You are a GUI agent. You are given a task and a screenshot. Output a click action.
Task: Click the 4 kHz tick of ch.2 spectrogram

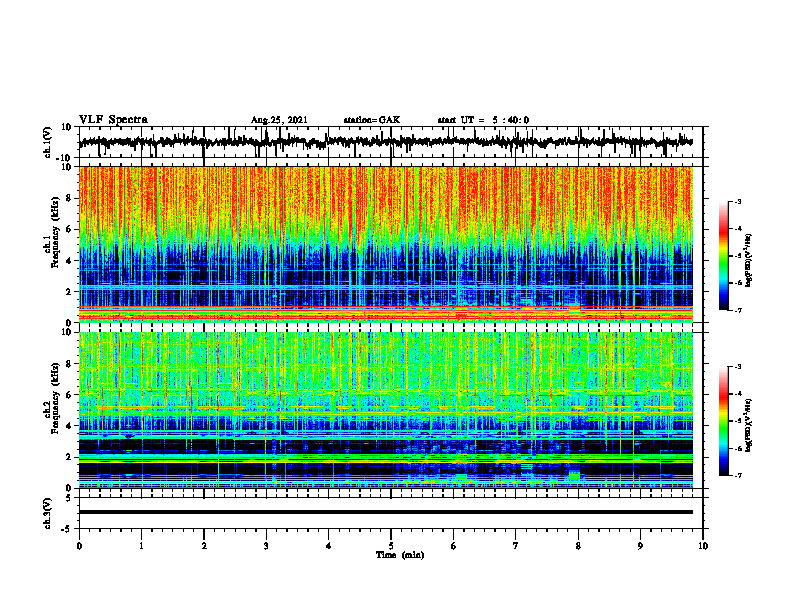tap(70, 426)
